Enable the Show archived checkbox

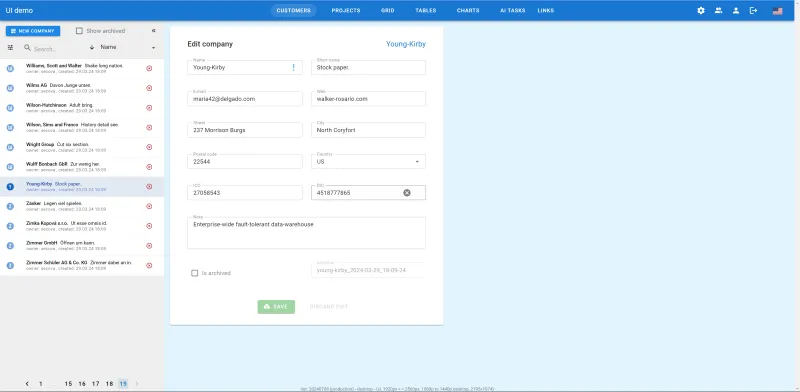[x=79, y=31]
